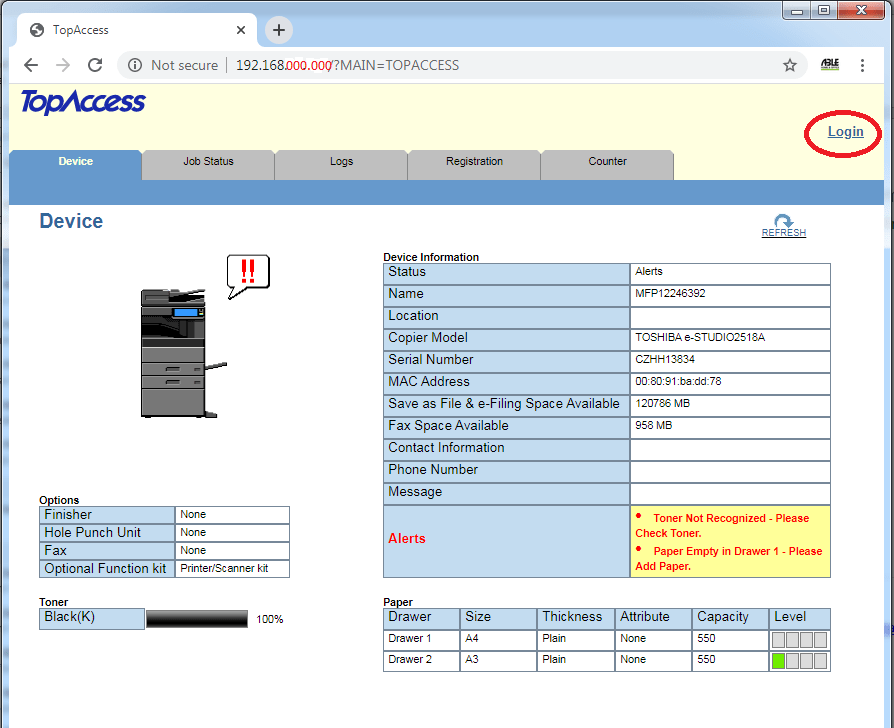894x728 pixels.
Task: Open the ABLE browser extension
Action: point(829,64)
